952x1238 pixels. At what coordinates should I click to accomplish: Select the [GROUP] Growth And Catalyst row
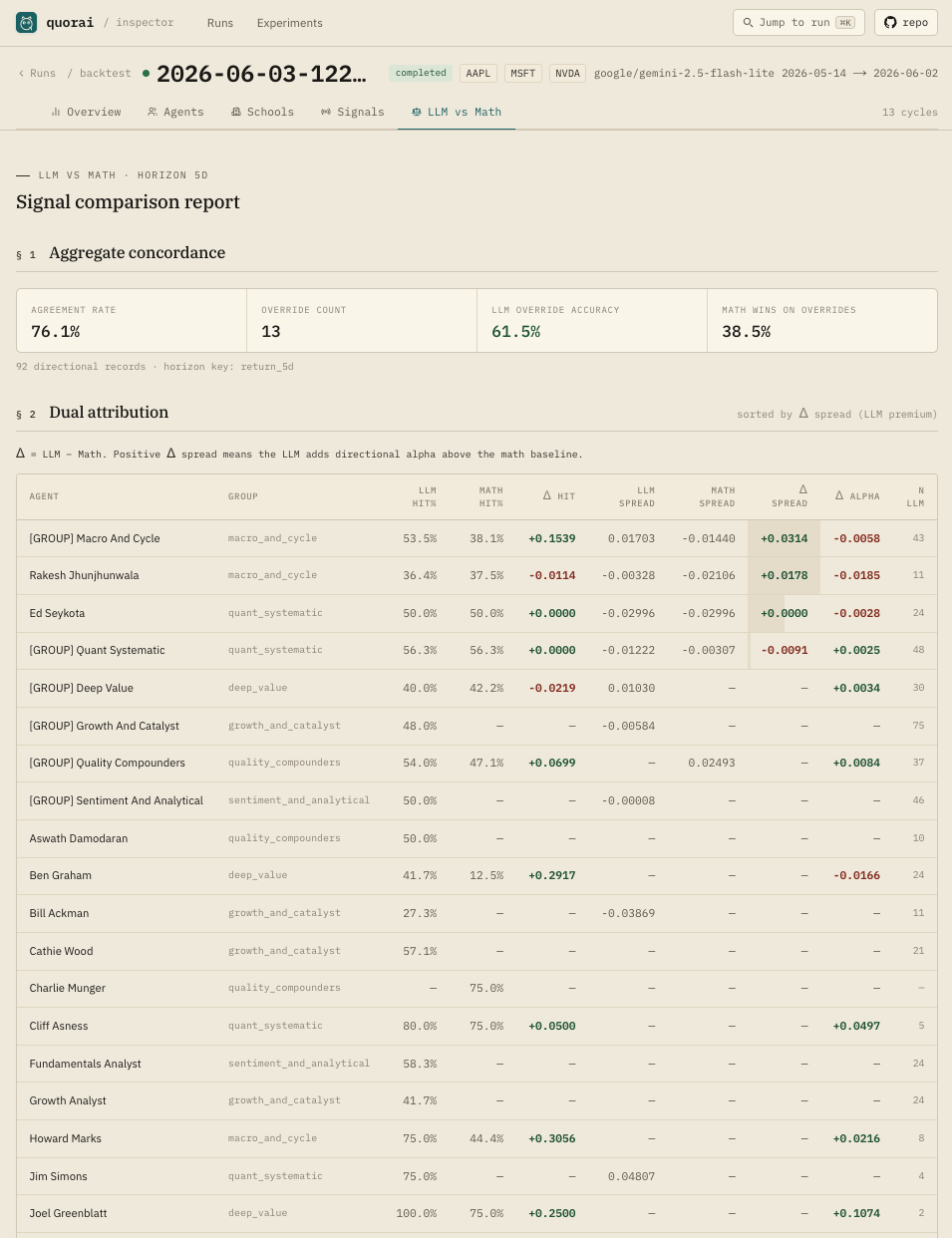pyautogui.click(x=476, y=726)
